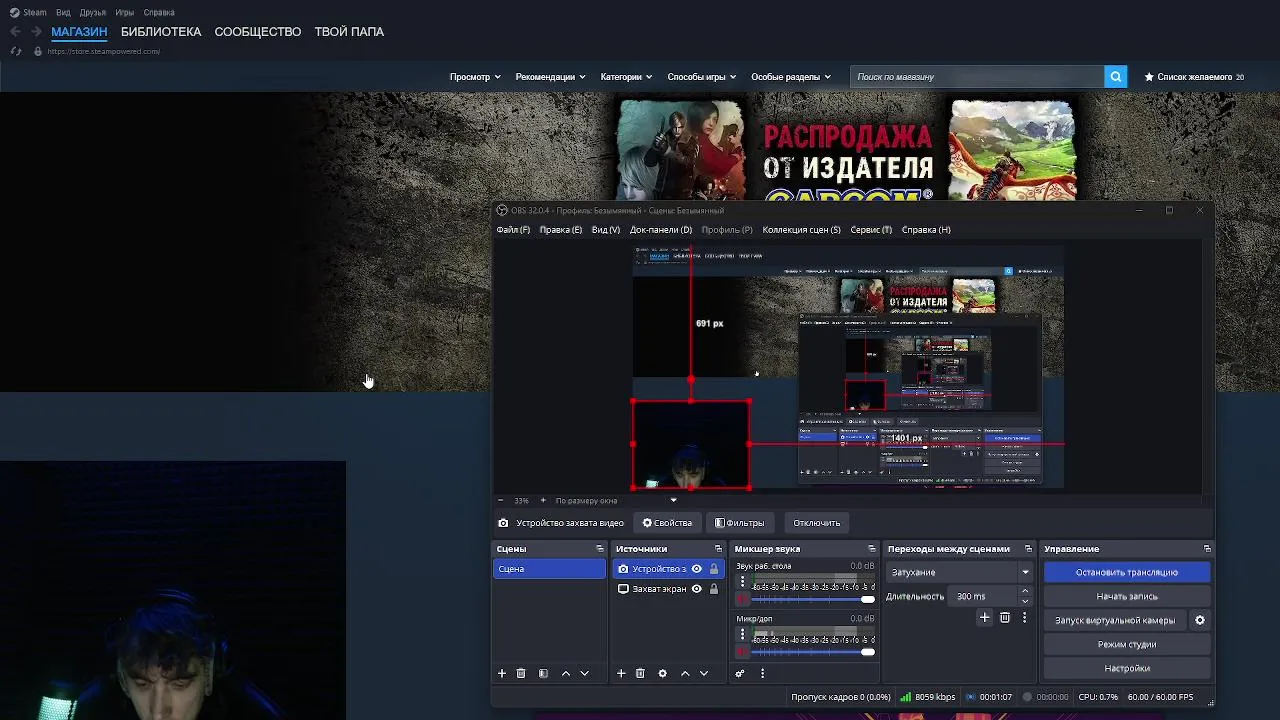Expand the Рекомендации store menu

[550, 77]
